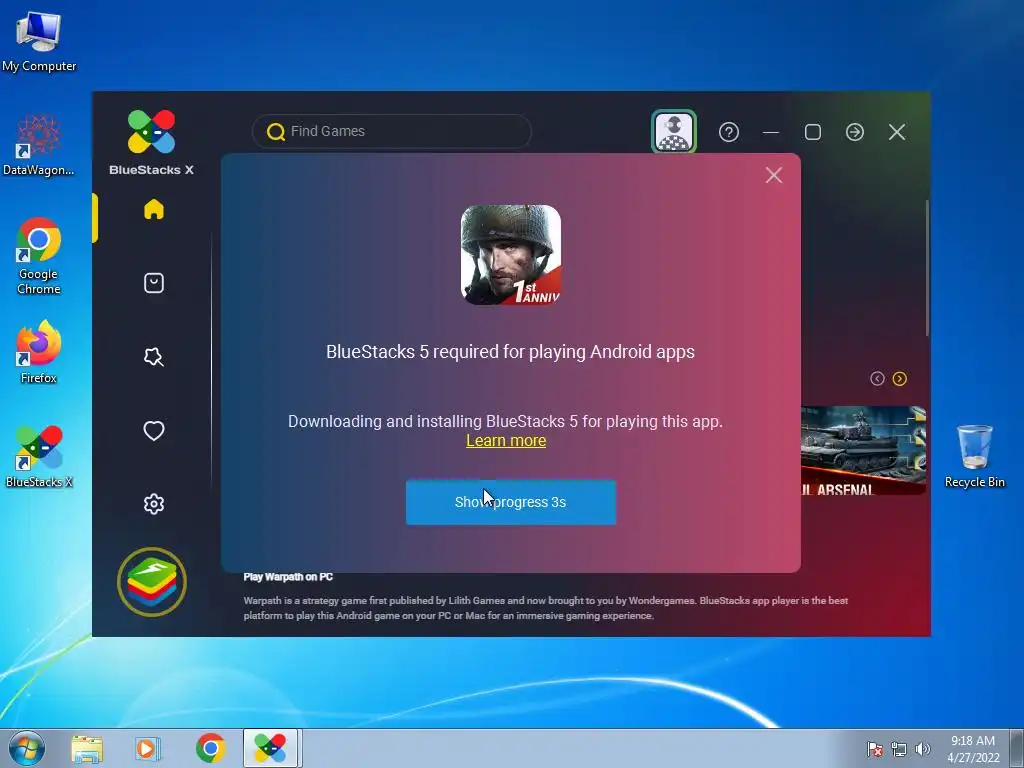This screenshot has height=768, width=1024.
Task: Select the My Computer desktop icon
Action: click(39, 42)
